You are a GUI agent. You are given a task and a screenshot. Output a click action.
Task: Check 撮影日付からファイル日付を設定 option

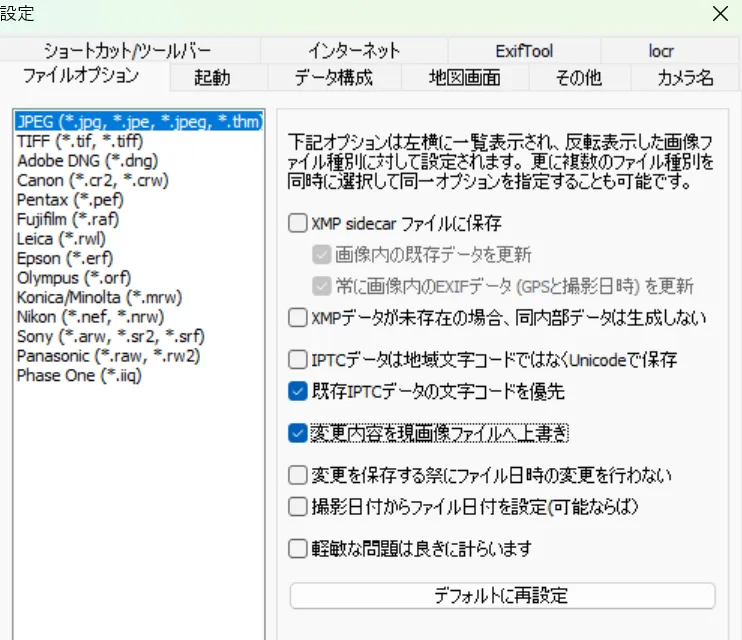point(297,507)
